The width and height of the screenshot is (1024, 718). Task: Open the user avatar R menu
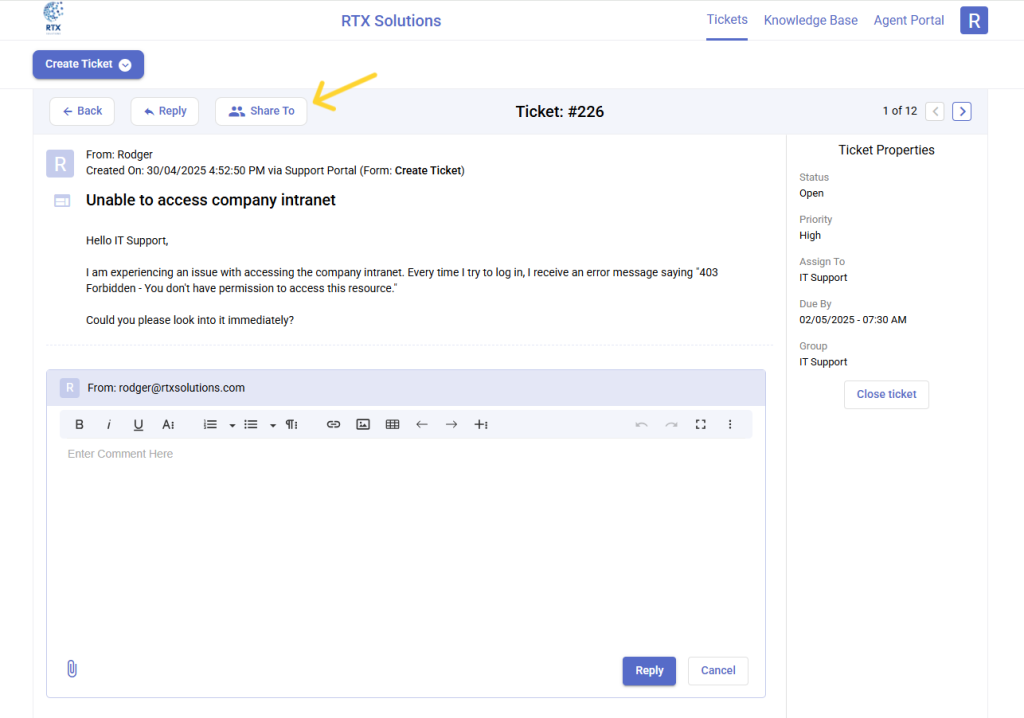pyautogui.click(x=973, y=20)
